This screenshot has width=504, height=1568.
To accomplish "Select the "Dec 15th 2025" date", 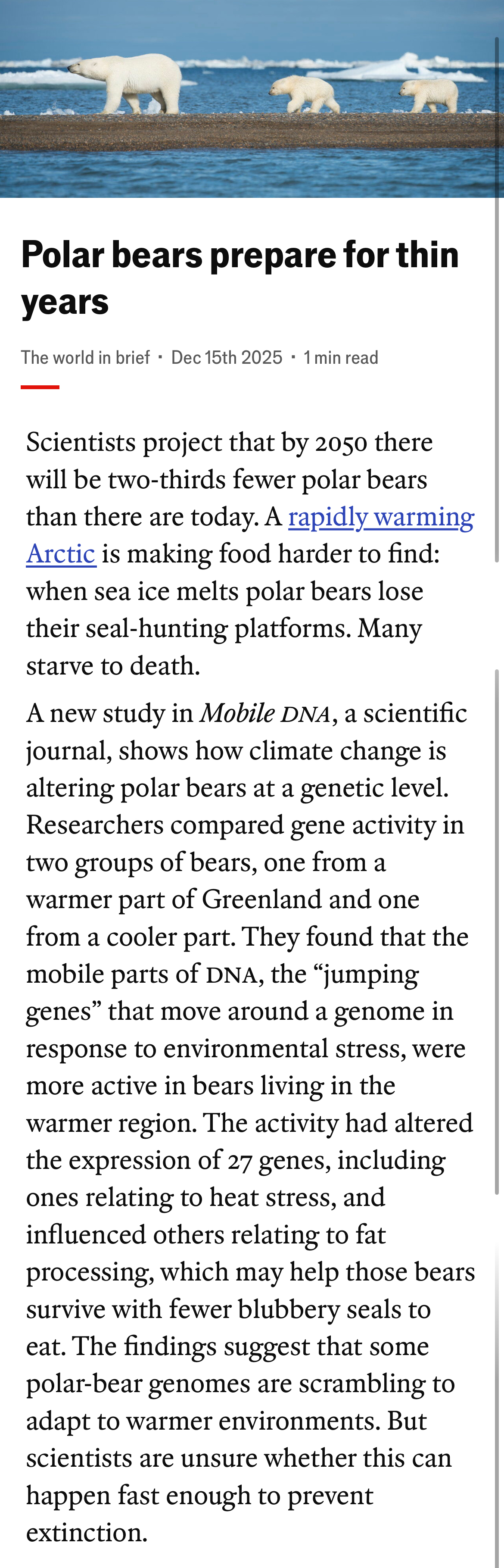I will [227, 357].
